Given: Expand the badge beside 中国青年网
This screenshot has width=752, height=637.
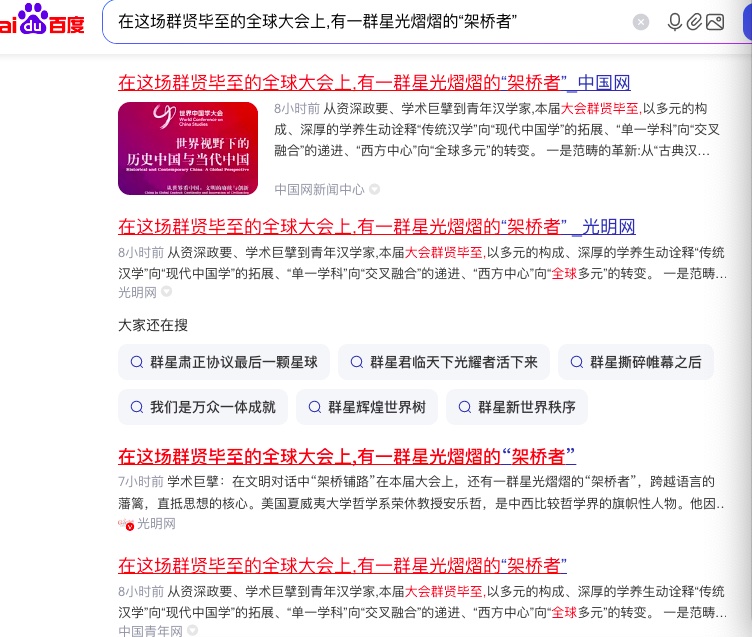Looking at the screenshot, I should [192, 630].
